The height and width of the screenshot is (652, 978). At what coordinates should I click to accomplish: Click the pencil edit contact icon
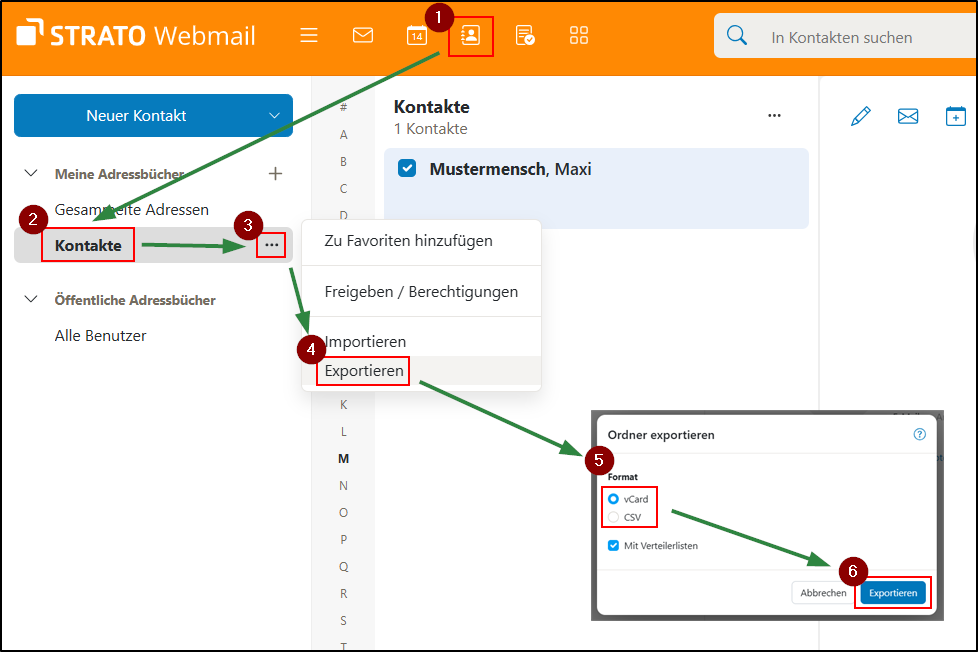point(860,116)
